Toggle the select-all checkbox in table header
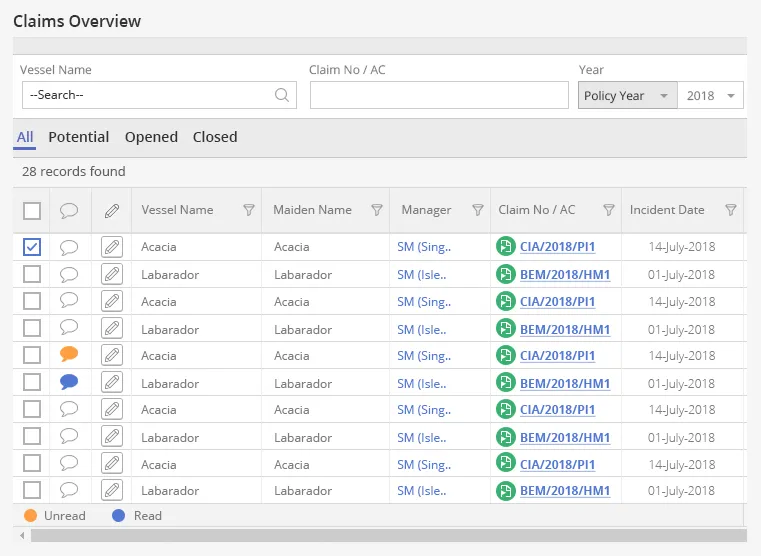This screenshot has width=761, height=556. [x=32, y=211]
